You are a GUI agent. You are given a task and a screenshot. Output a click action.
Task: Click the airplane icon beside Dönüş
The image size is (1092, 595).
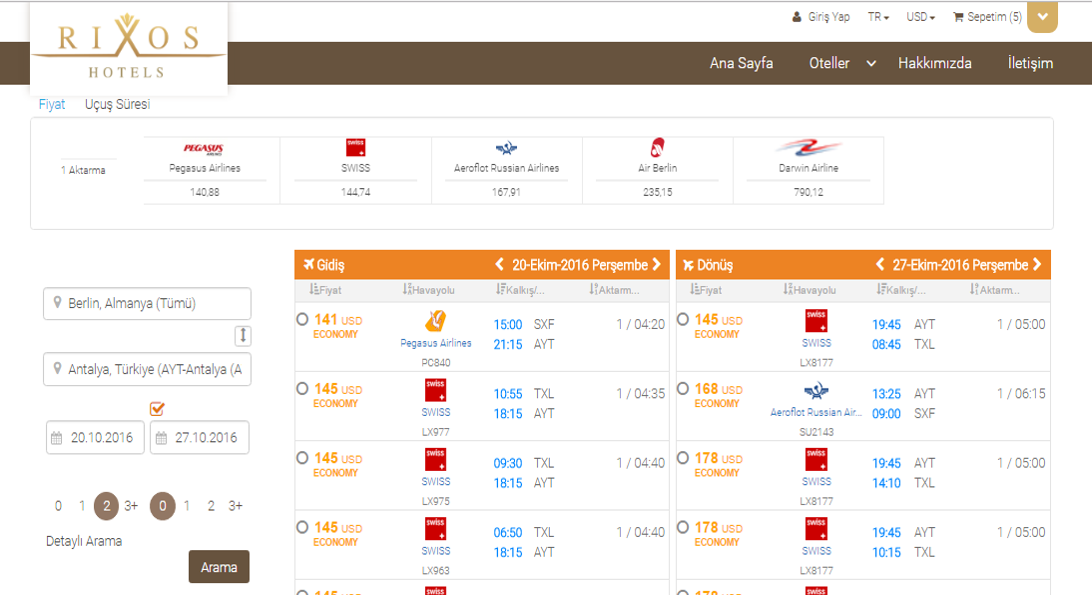pyautogui.click(x=688, y=265)
